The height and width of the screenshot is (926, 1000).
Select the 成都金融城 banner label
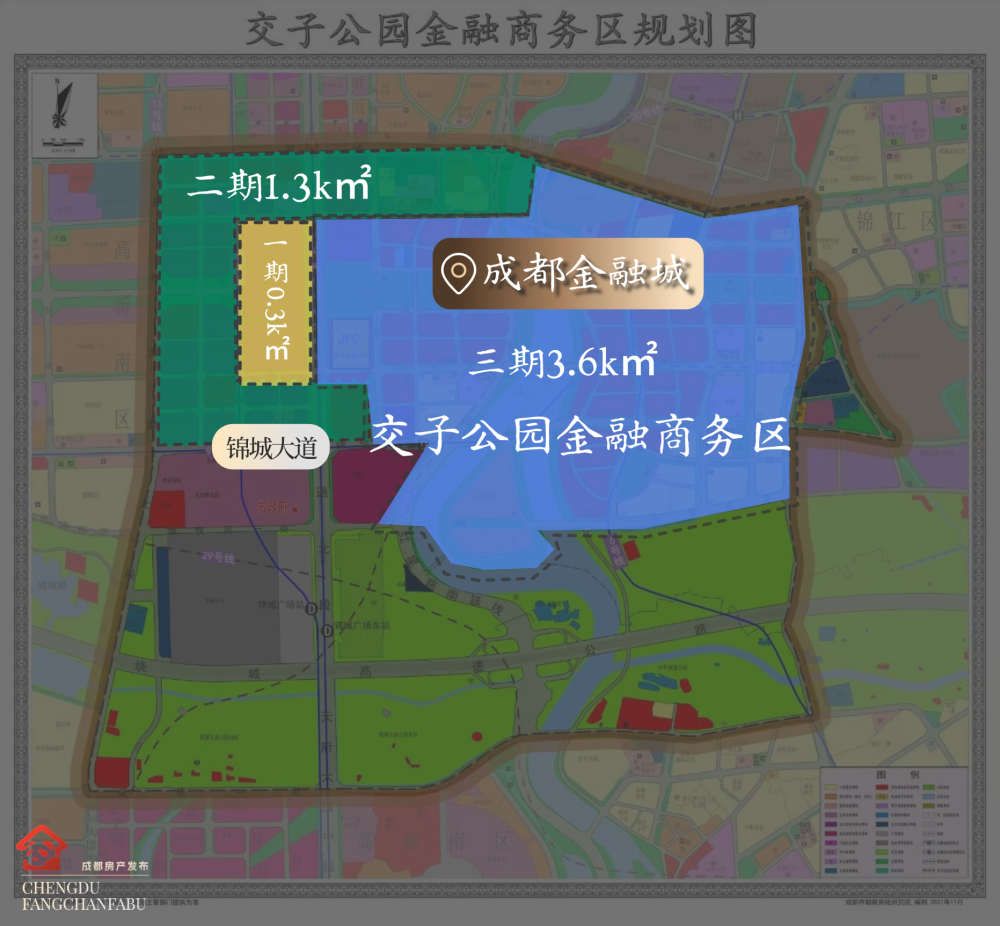coord(568,274)
